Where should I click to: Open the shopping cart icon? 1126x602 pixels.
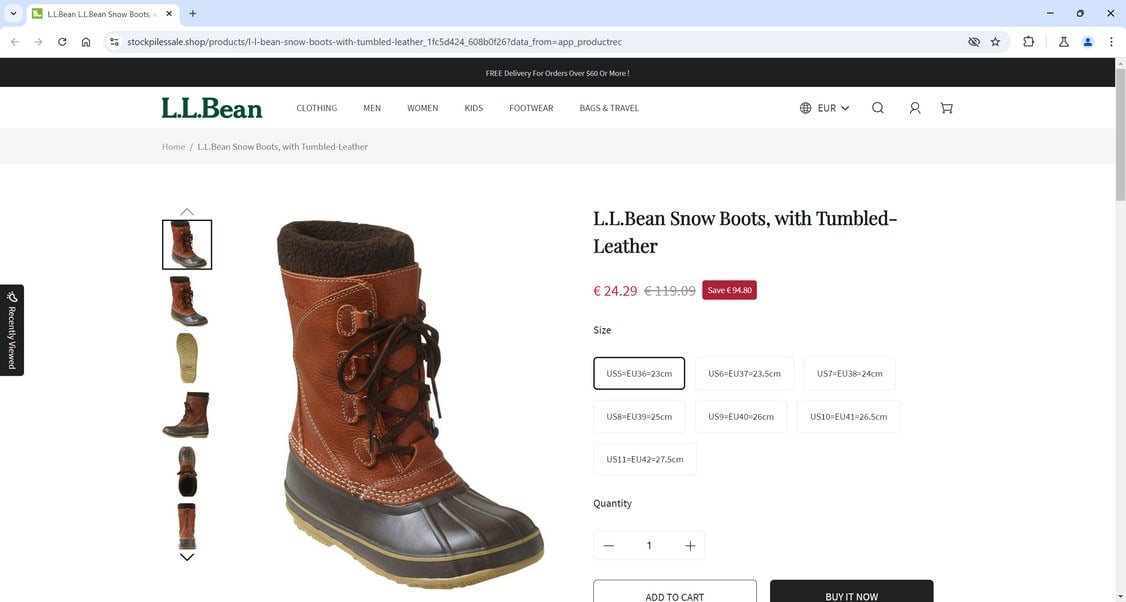(x=946, y=107)
